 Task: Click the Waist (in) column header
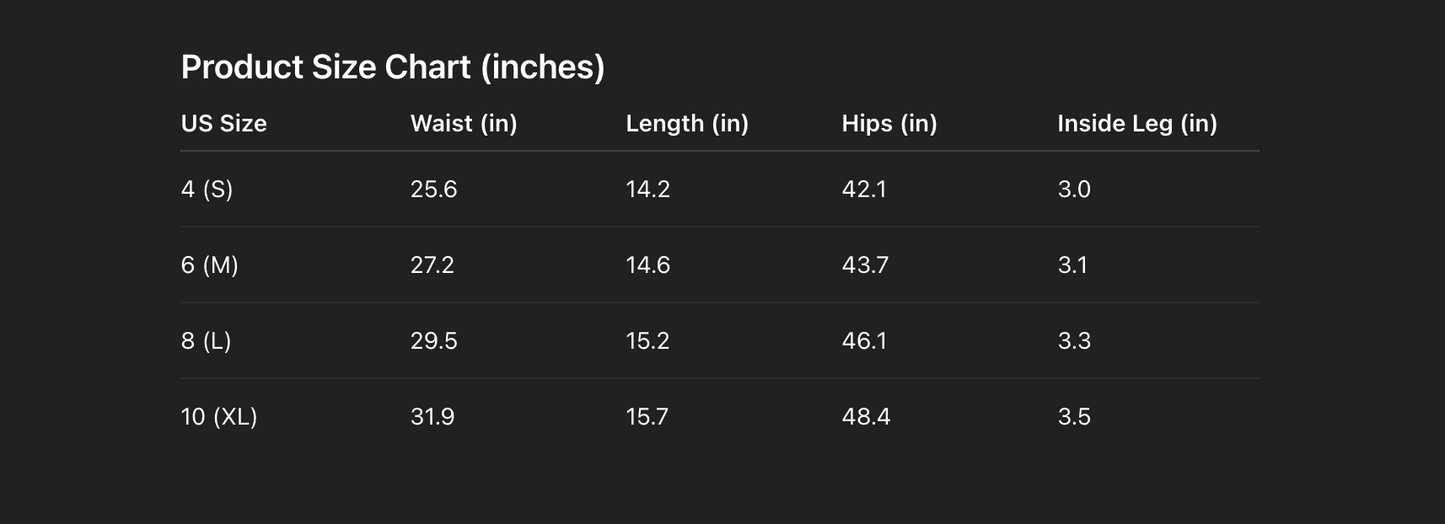click(463, 124)
